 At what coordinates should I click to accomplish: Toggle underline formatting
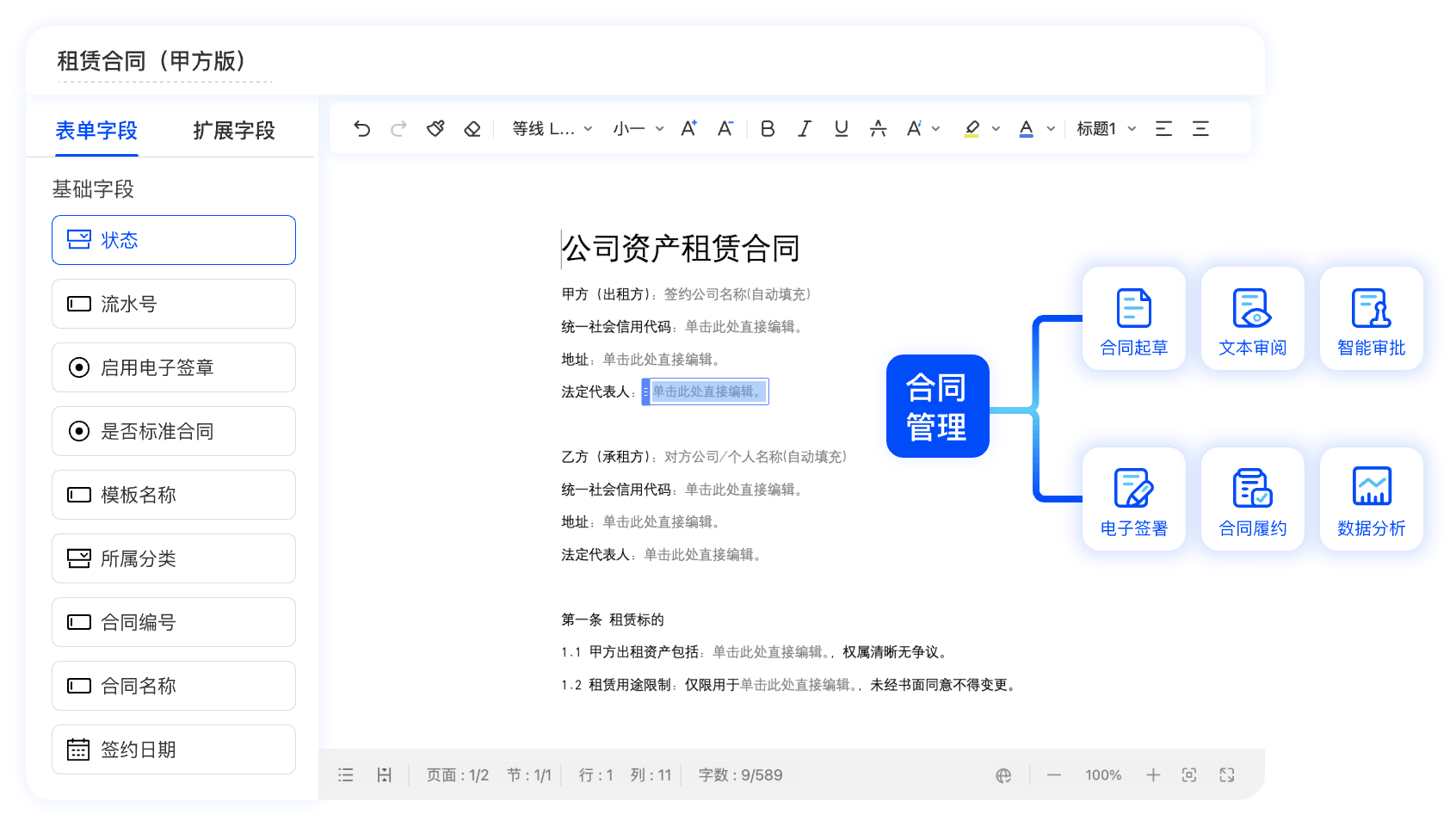[842, 129]
